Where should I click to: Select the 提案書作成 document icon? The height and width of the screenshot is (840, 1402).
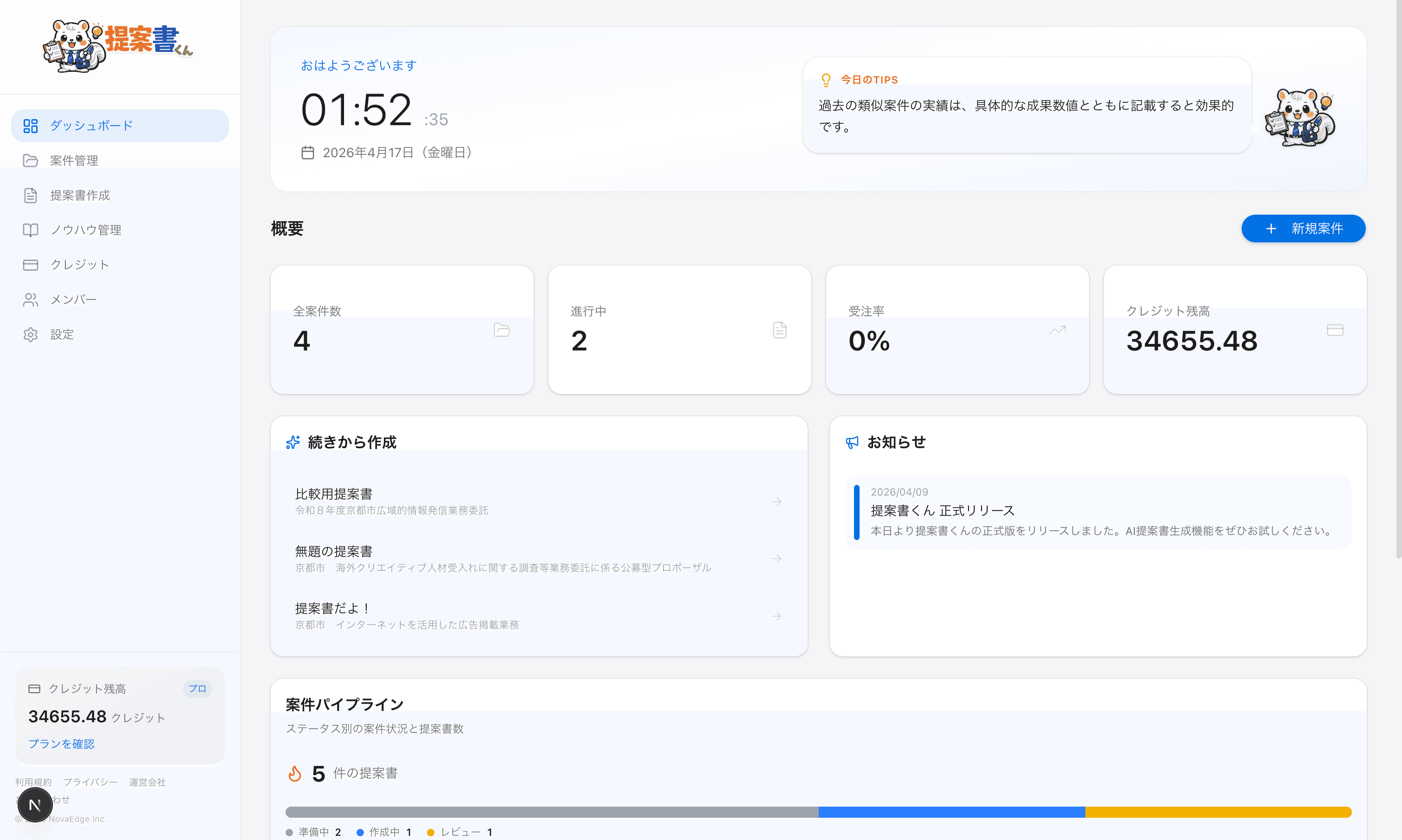(31, 195)
